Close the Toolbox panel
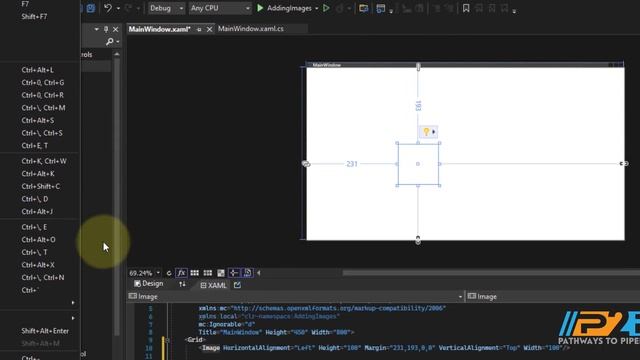The width and height of the screenshot is (640, 360). pos(116,29)
